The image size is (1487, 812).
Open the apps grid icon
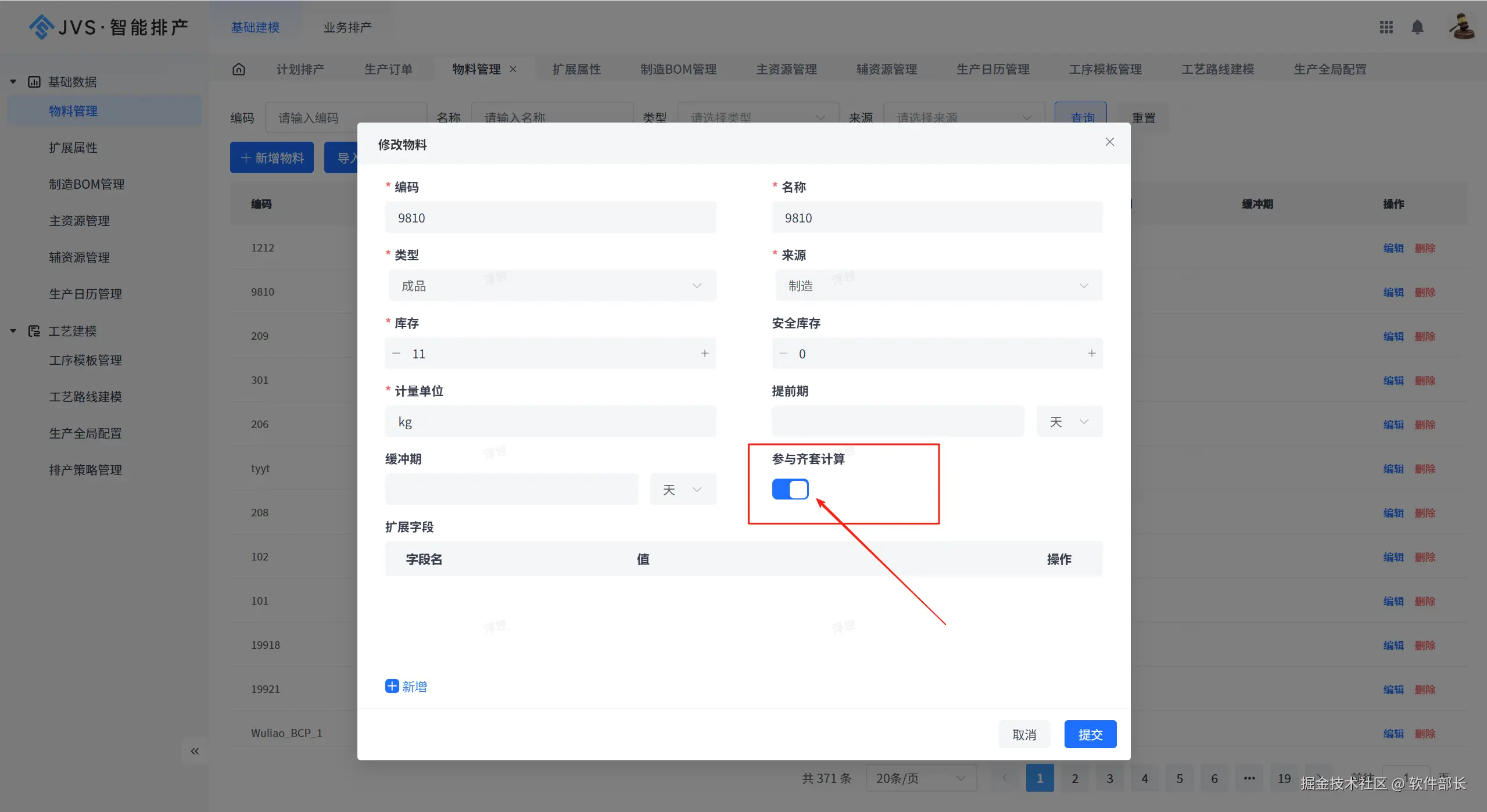pos(1386,27)
